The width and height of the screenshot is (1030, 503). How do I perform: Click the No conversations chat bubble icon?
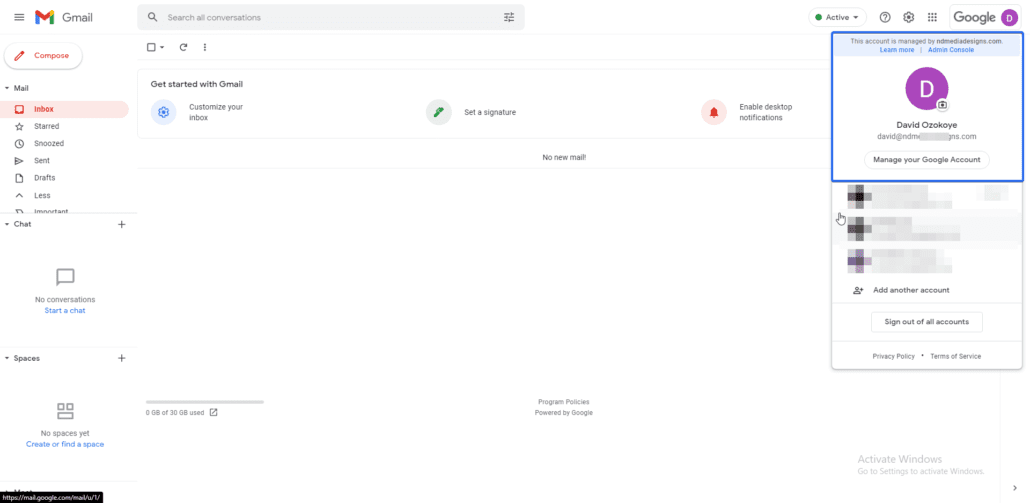65,277
